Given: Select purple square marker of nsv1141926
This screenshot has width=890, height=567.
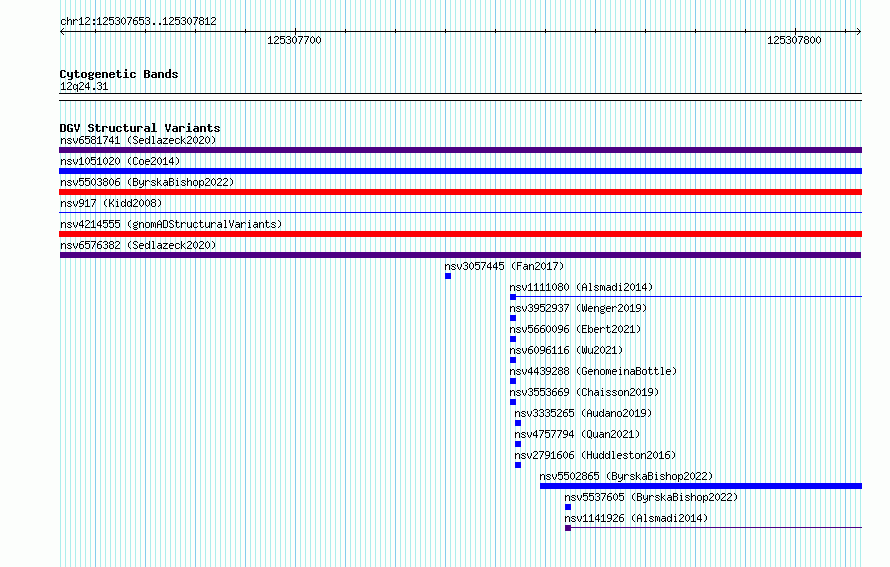Looking at the screenshot, I should 568,528.
